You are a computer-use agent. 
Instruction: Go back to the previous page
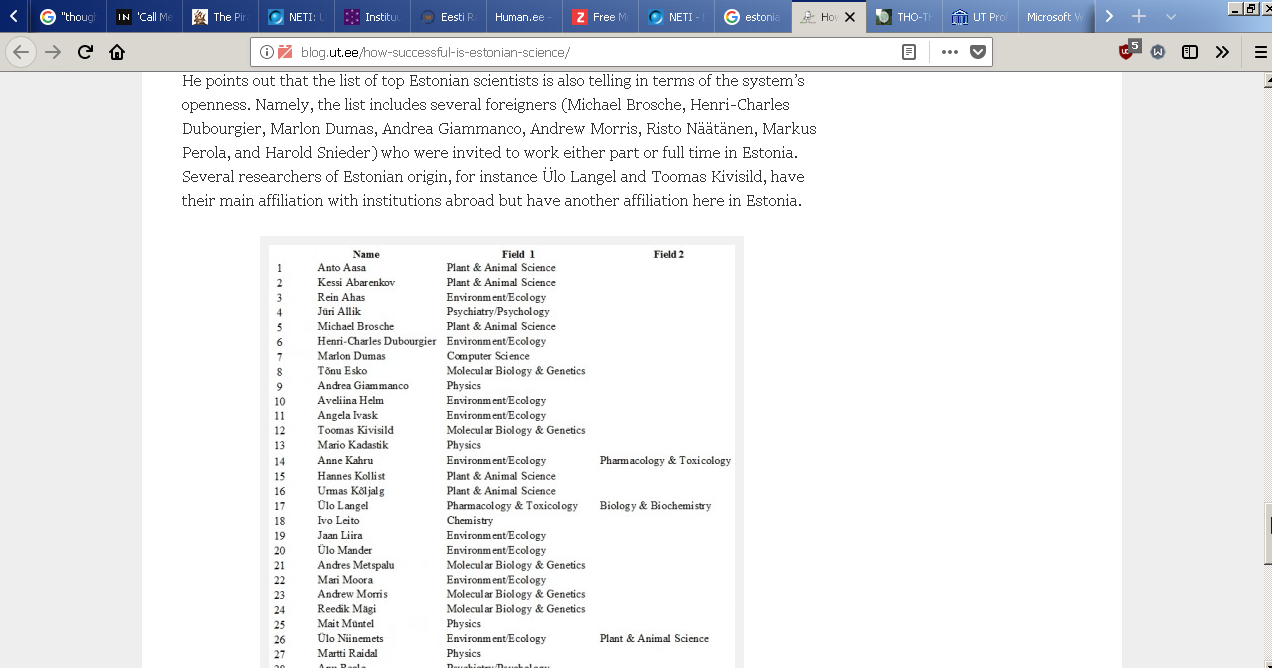tap(21, 52)
